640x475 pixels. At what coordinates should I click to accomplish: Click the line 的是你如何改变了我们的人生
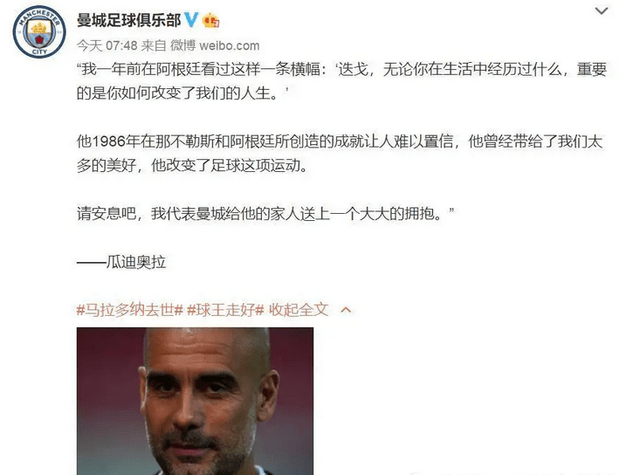pos(182,93)
